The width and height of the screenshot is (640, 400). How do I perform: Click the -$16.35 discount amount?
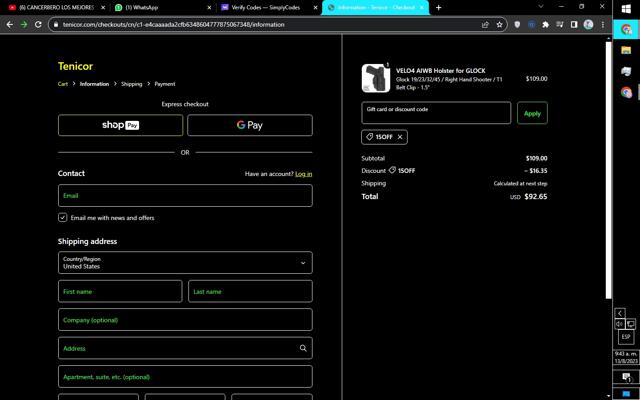(536, 171)
